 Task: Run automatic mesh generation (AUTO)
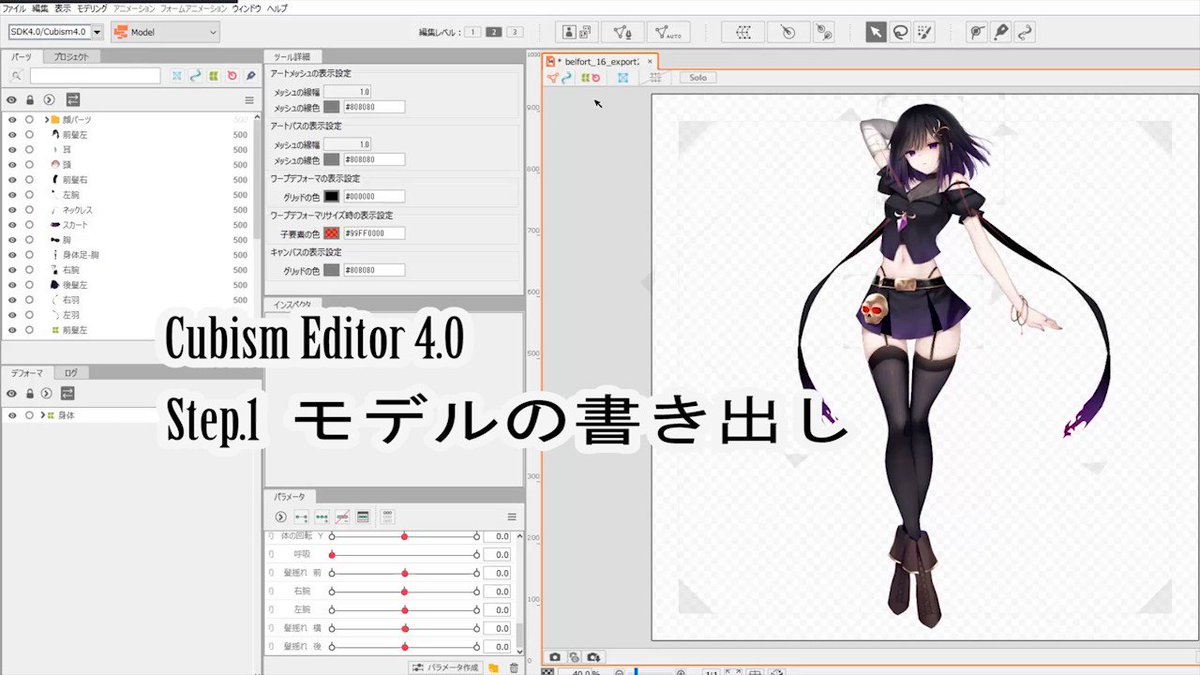point(668,32)
